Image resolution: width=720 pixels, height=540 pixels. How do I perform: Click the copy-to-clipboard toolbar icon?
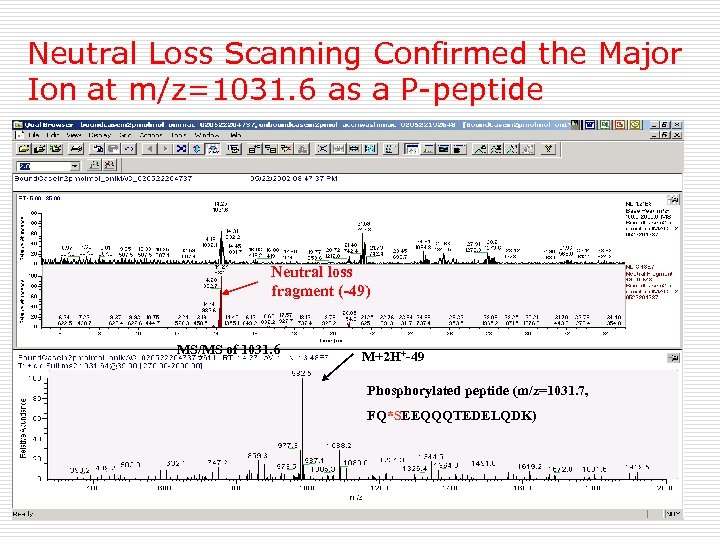click(97, 149)
